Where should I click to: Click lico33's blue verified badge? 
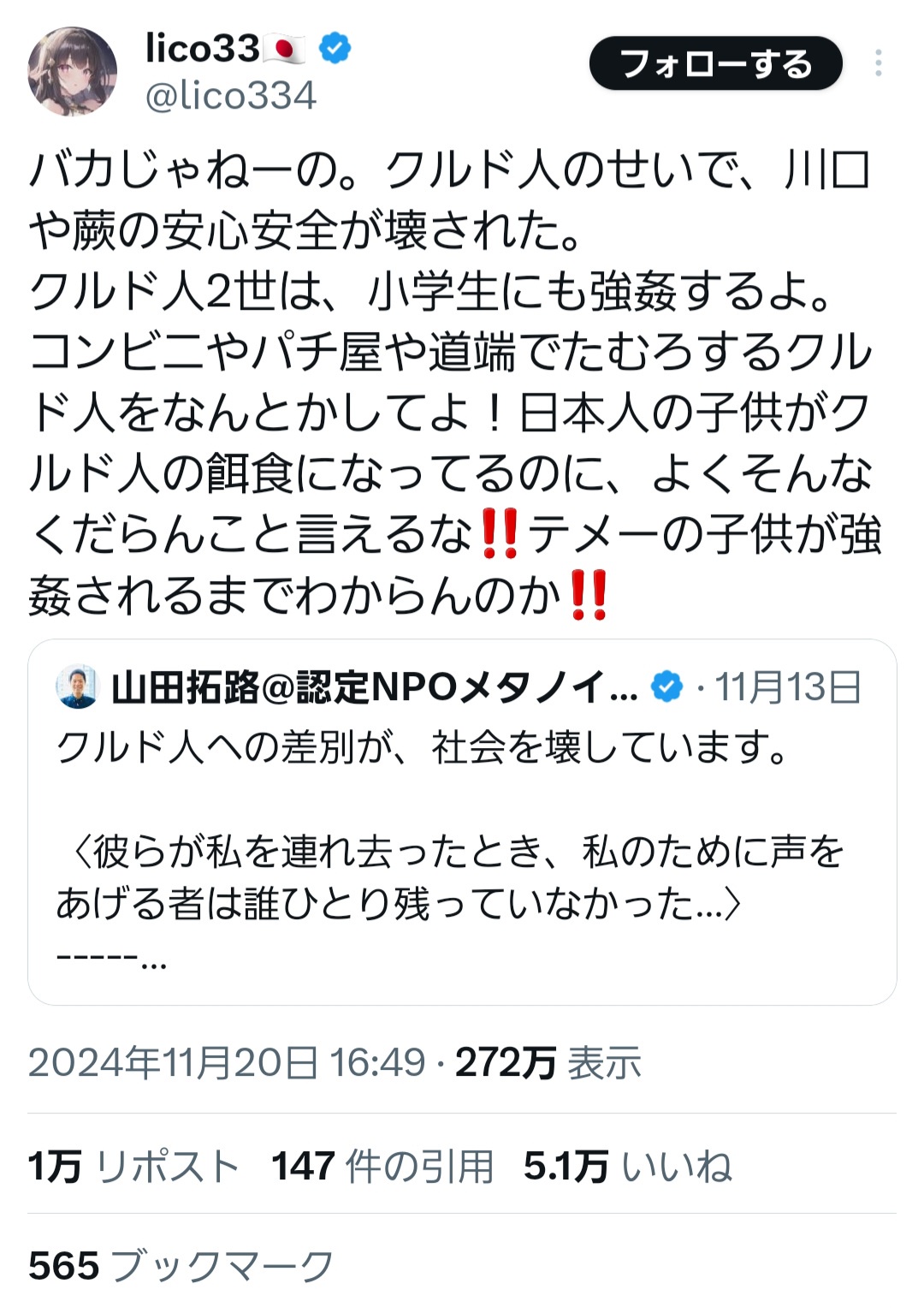pyautogui.click(x=335, y=48)
